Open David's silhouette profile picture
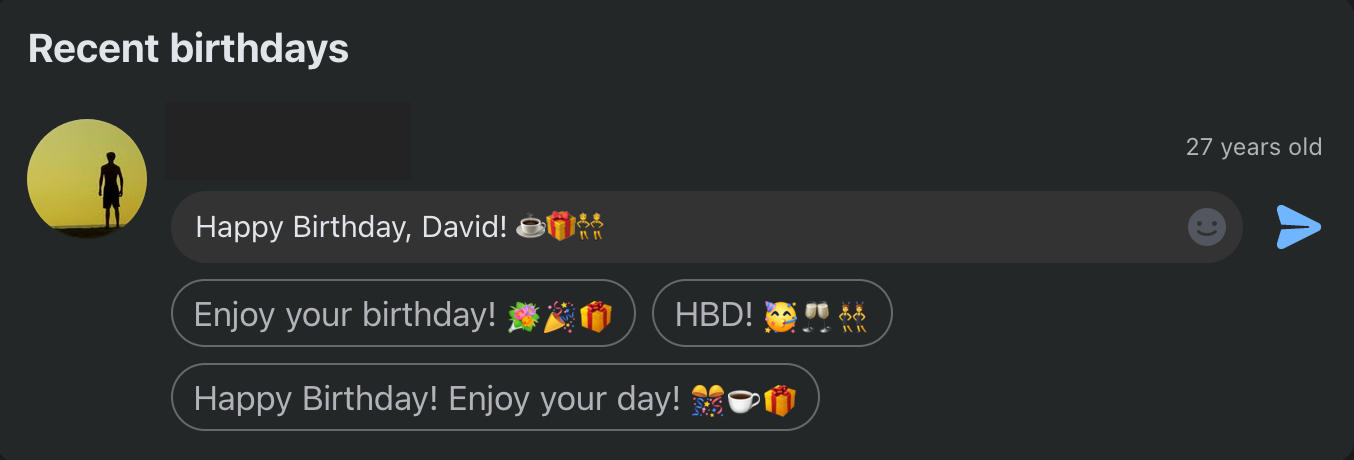This screenshot has height=460, width=1354. 87,179
